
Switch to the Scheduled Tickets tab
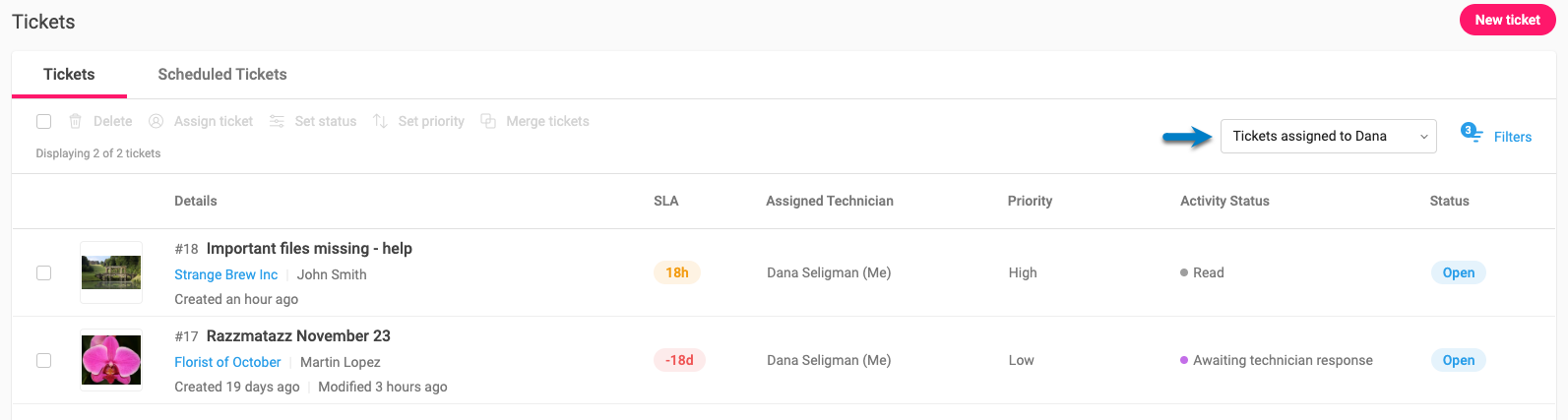click(222, 74)
